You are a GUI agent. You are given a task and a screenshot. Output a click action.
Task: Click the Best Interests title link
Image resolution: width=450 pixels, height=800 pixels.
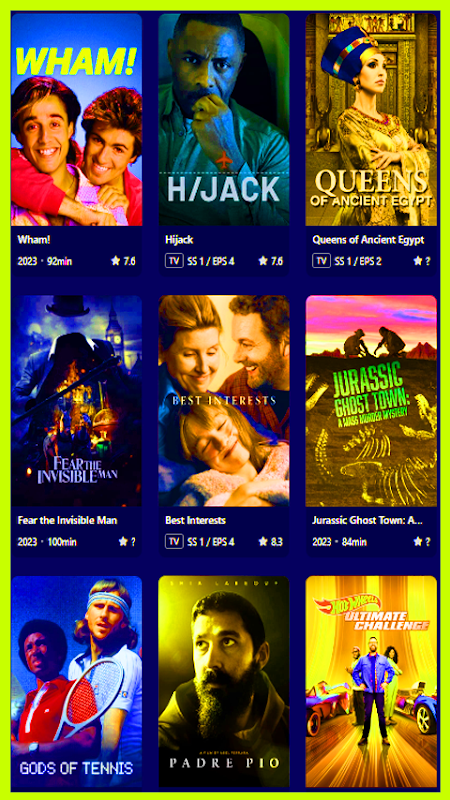click(195, 520)
